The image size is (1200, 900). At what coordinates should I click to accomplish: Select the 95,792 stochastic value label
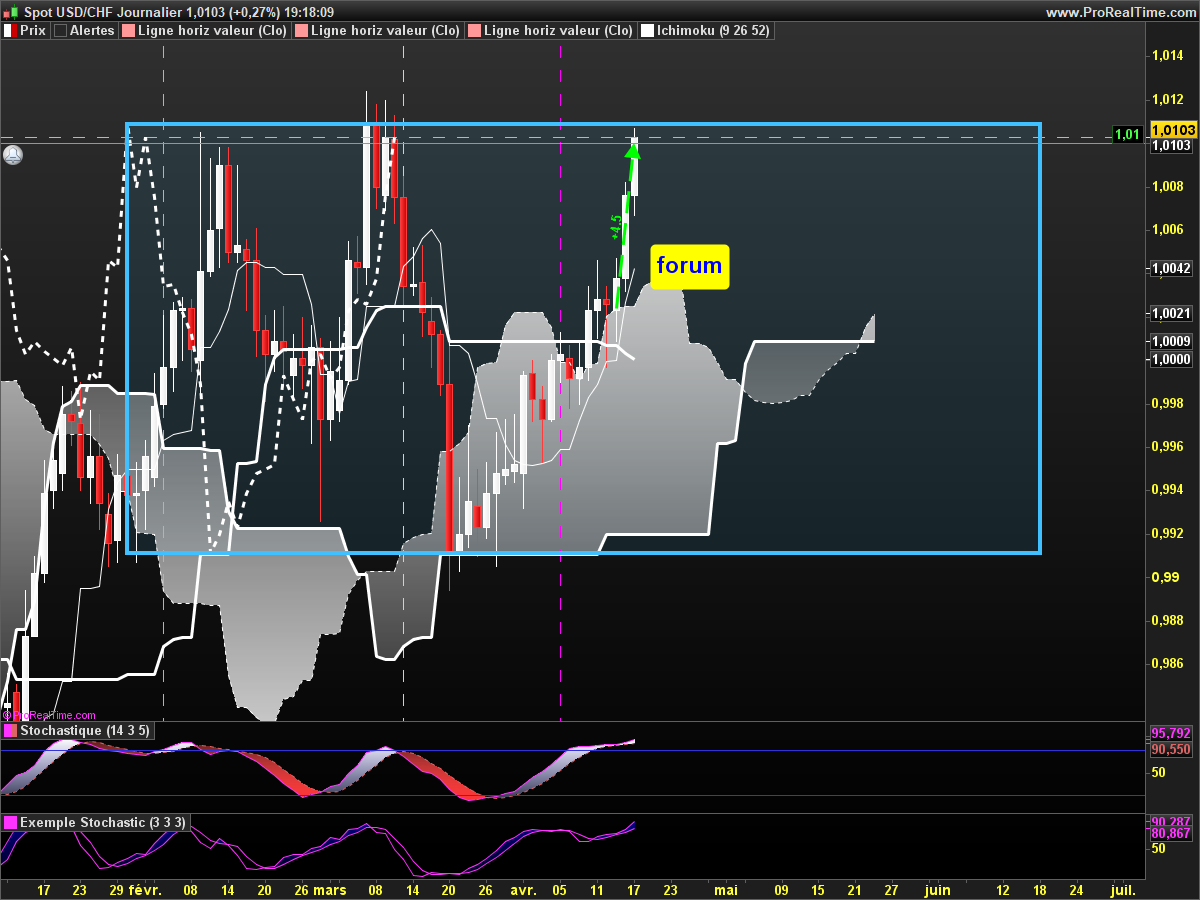coord(1171,733)
